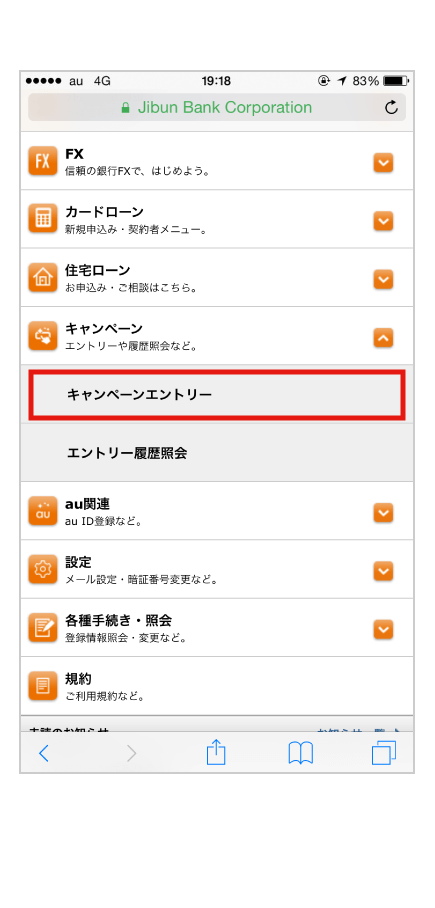Open Safari bookmarks

(x=301, y=753)
